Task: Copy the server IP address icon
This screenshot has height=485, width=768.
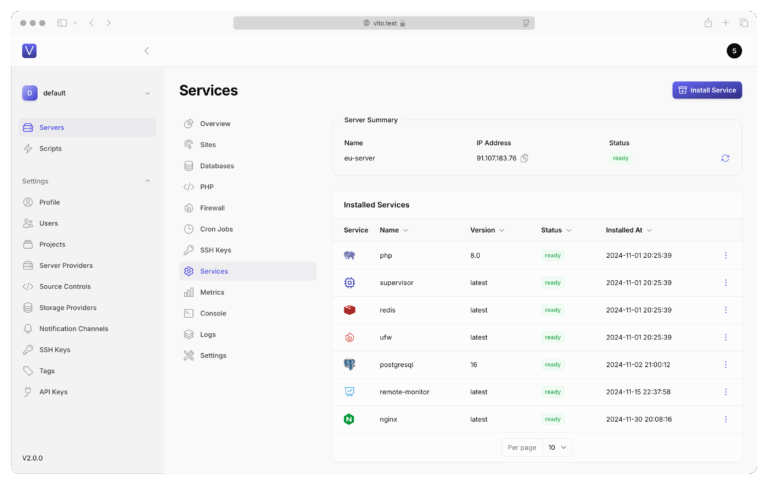Action: 524,158
